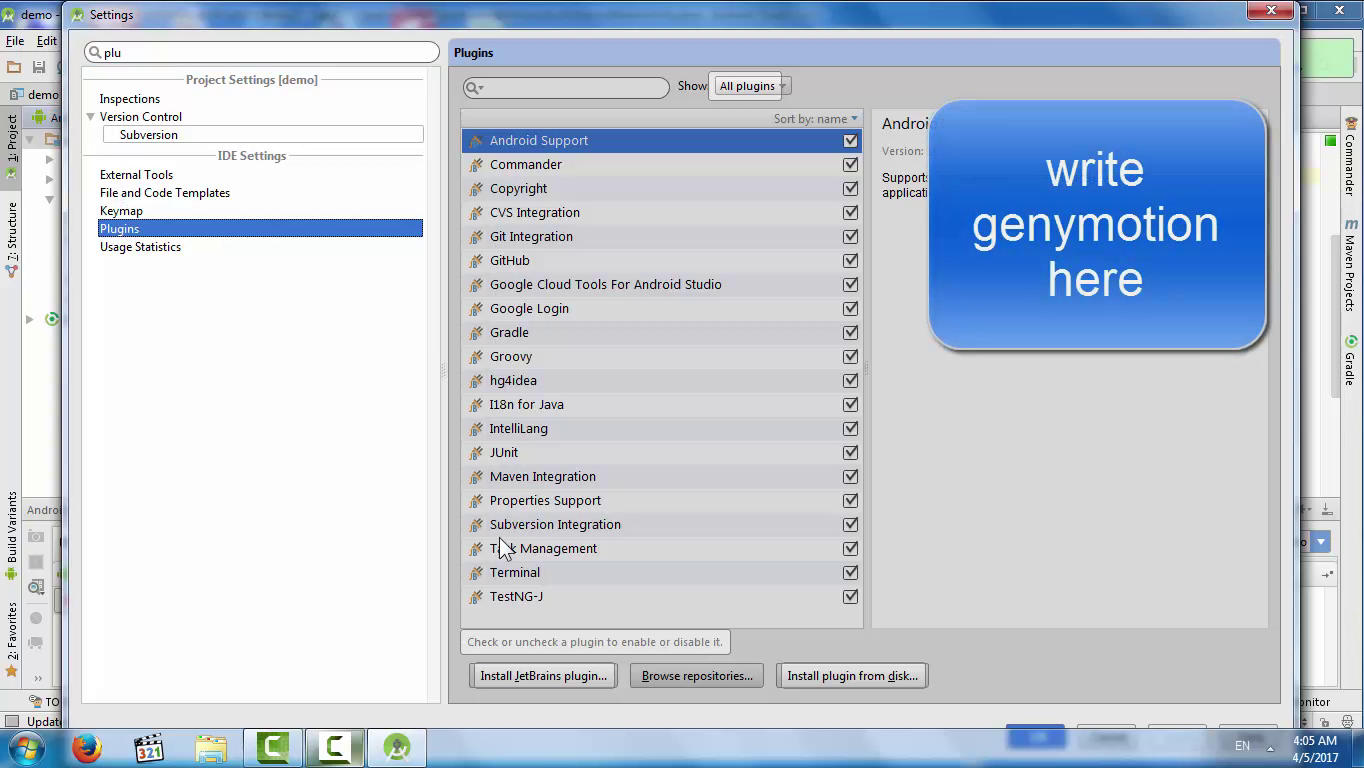
Task: Open the Edit menu
Action: tap(45, 39)
